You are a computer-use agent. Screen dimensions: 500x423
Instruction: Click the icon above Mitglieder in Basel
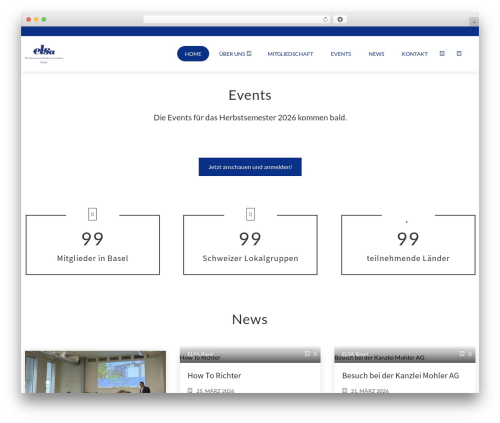[92, 214]
